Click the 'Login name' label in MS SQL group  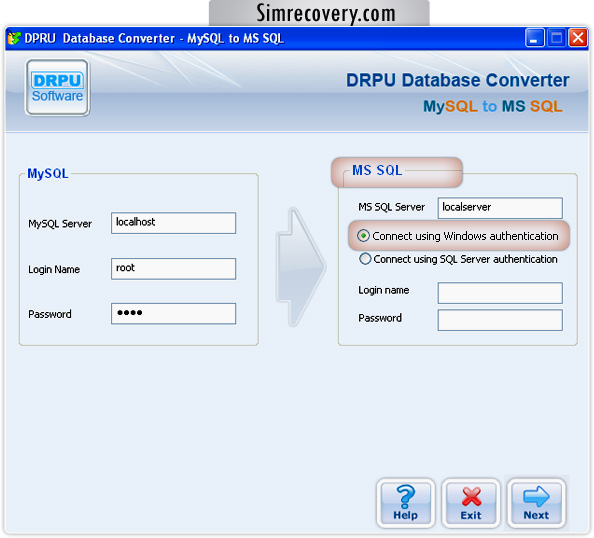[384, 290]
